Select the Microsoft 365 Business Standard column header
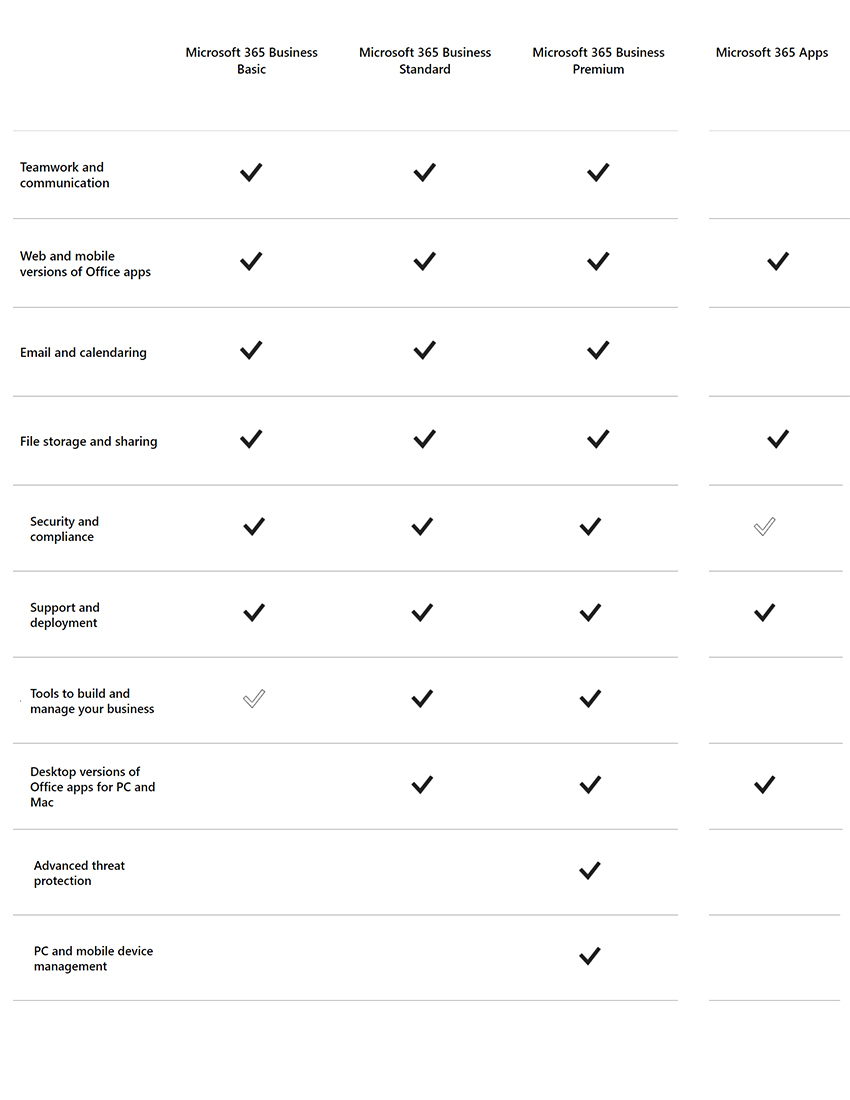Screen dimensions: 850x1100 (425, 61)
